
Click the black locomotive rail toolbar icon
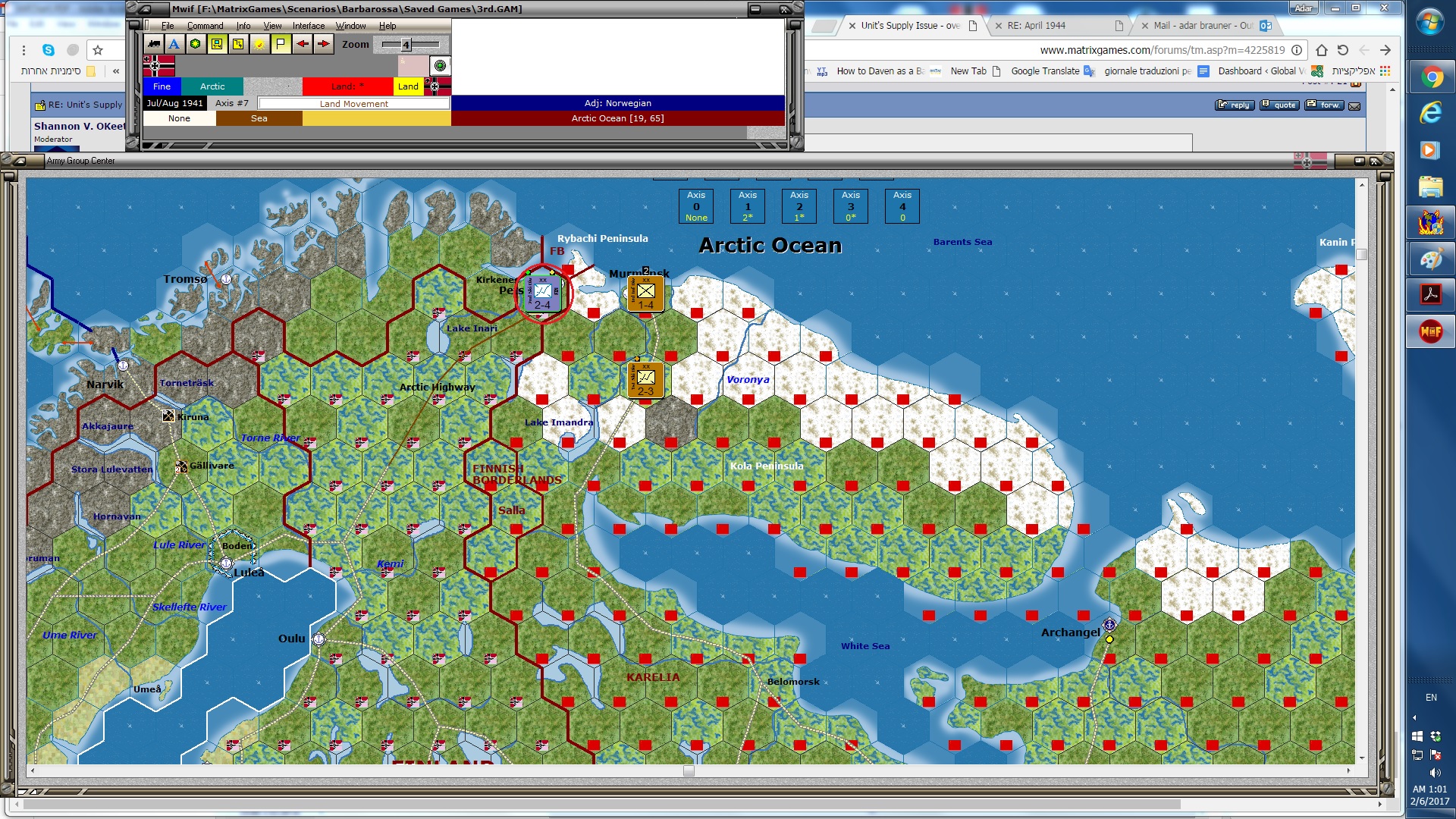pos(154,44)
